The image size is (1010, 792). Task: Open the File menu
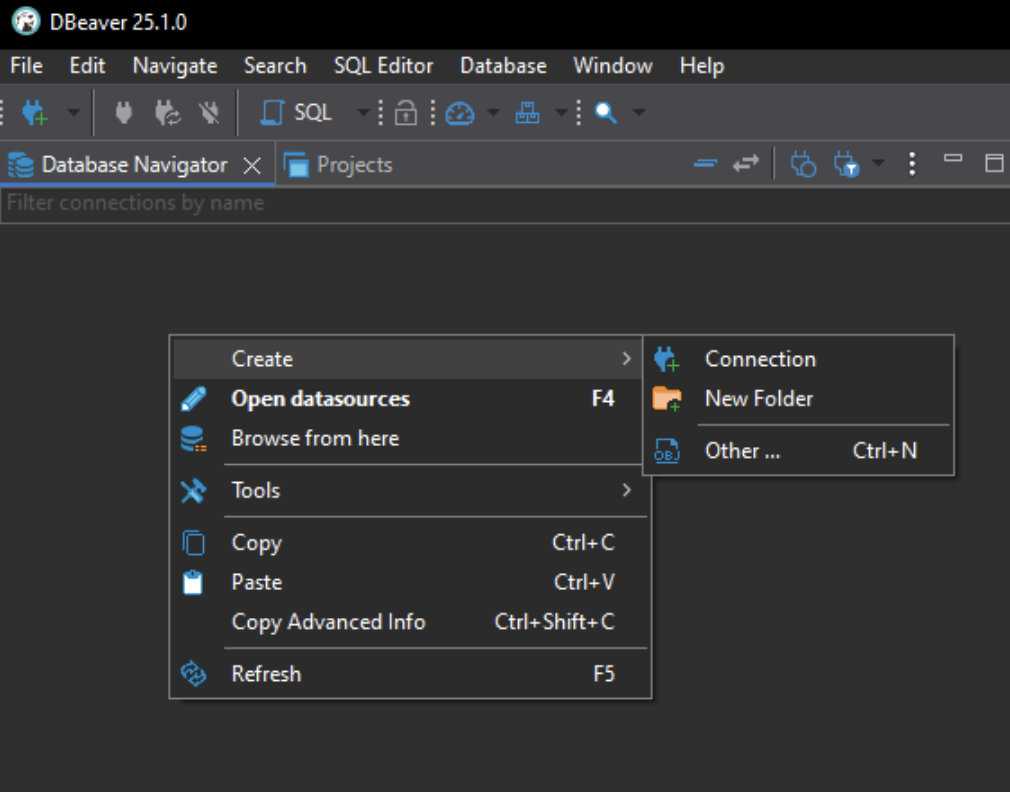(x=27, y=66)
